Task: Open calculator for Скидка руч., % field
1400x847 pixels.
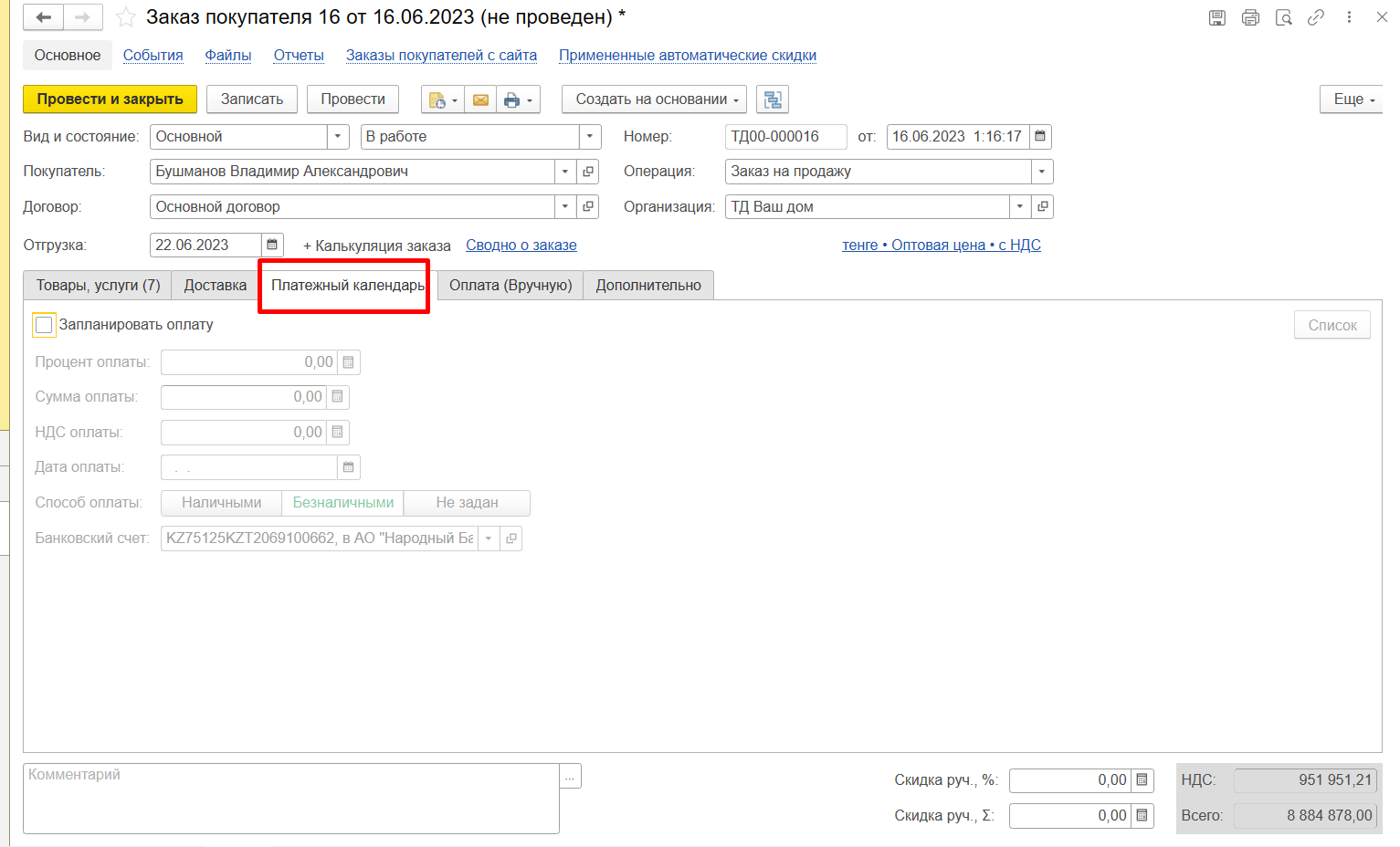Action: point(1142,780)
